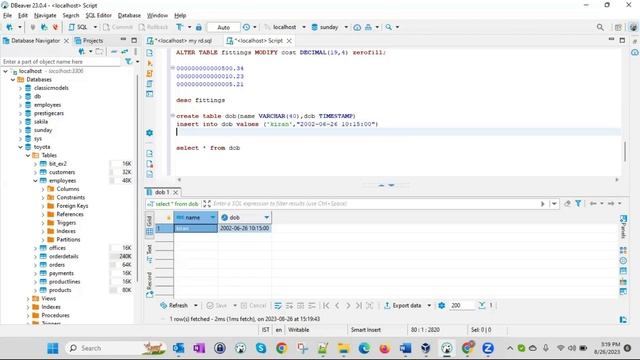Viewport: 640px width, 360px height.
Task: Click the Export data button
Action: tap(403, 305)
